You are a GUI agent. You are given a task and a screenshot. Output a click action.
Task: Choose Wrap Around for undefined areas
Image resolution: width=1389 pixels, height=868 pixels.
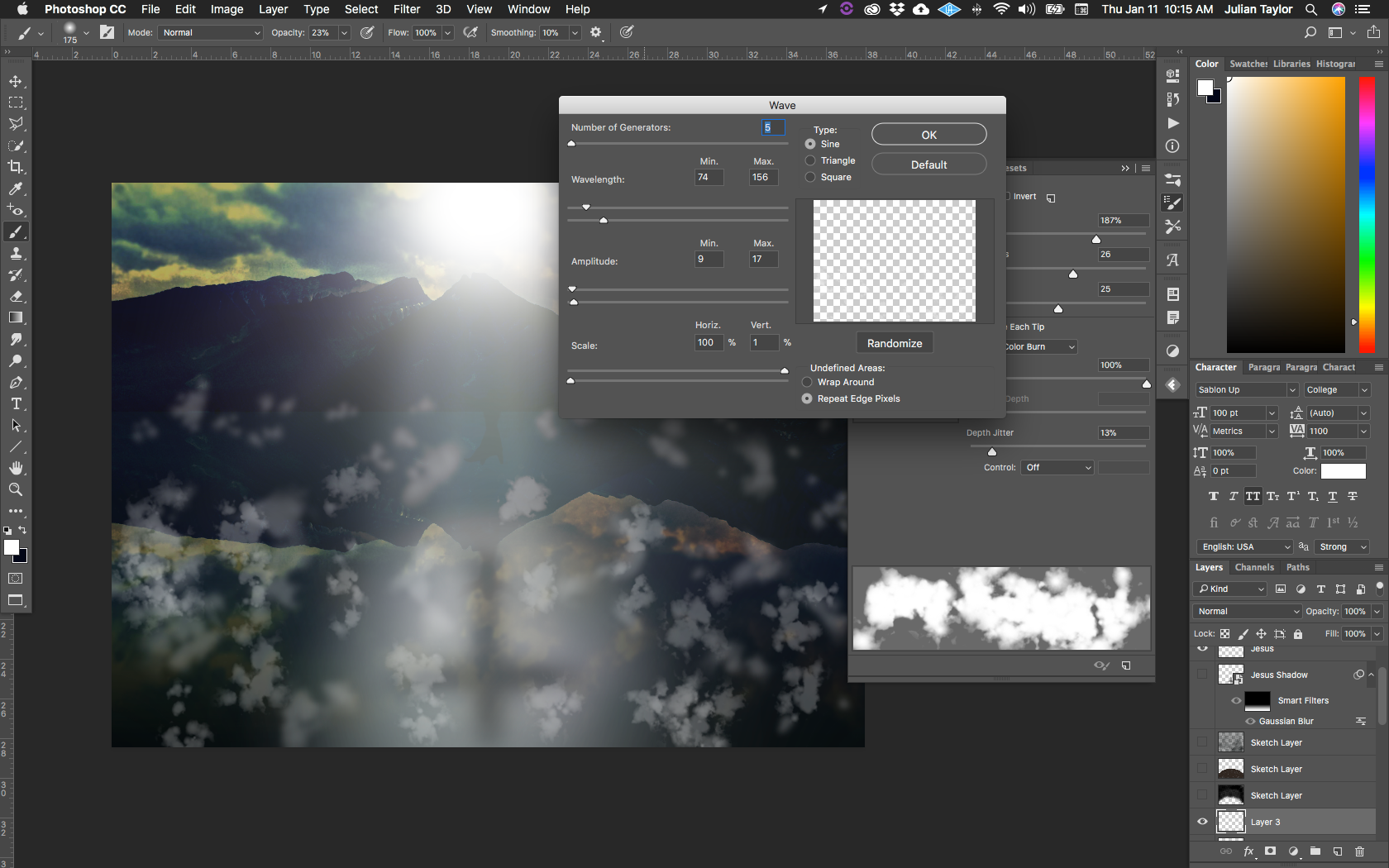click(x=807, y=382)
